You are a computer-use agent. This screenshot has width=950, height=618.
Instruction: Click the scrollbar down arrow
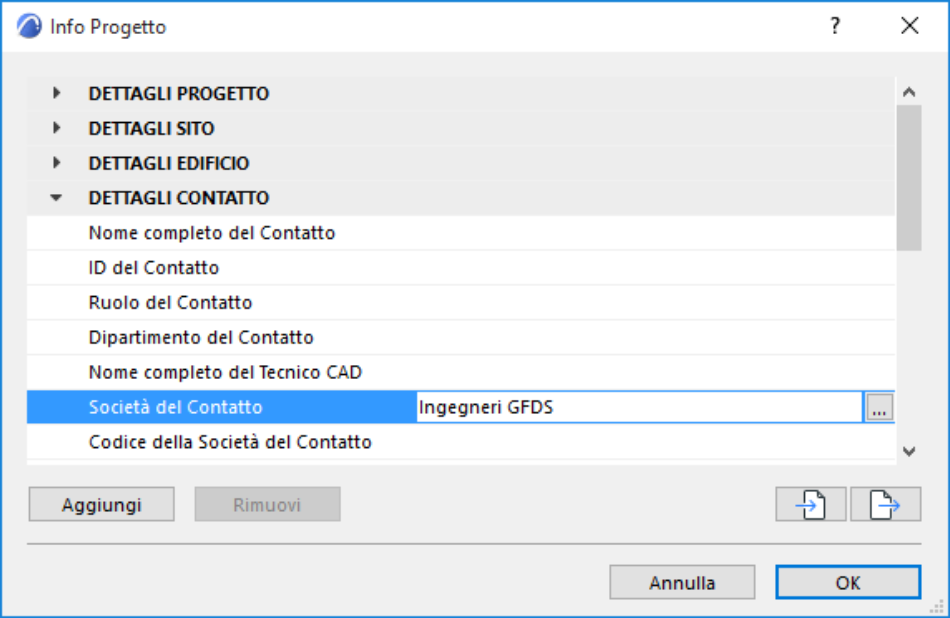(908, 452)
